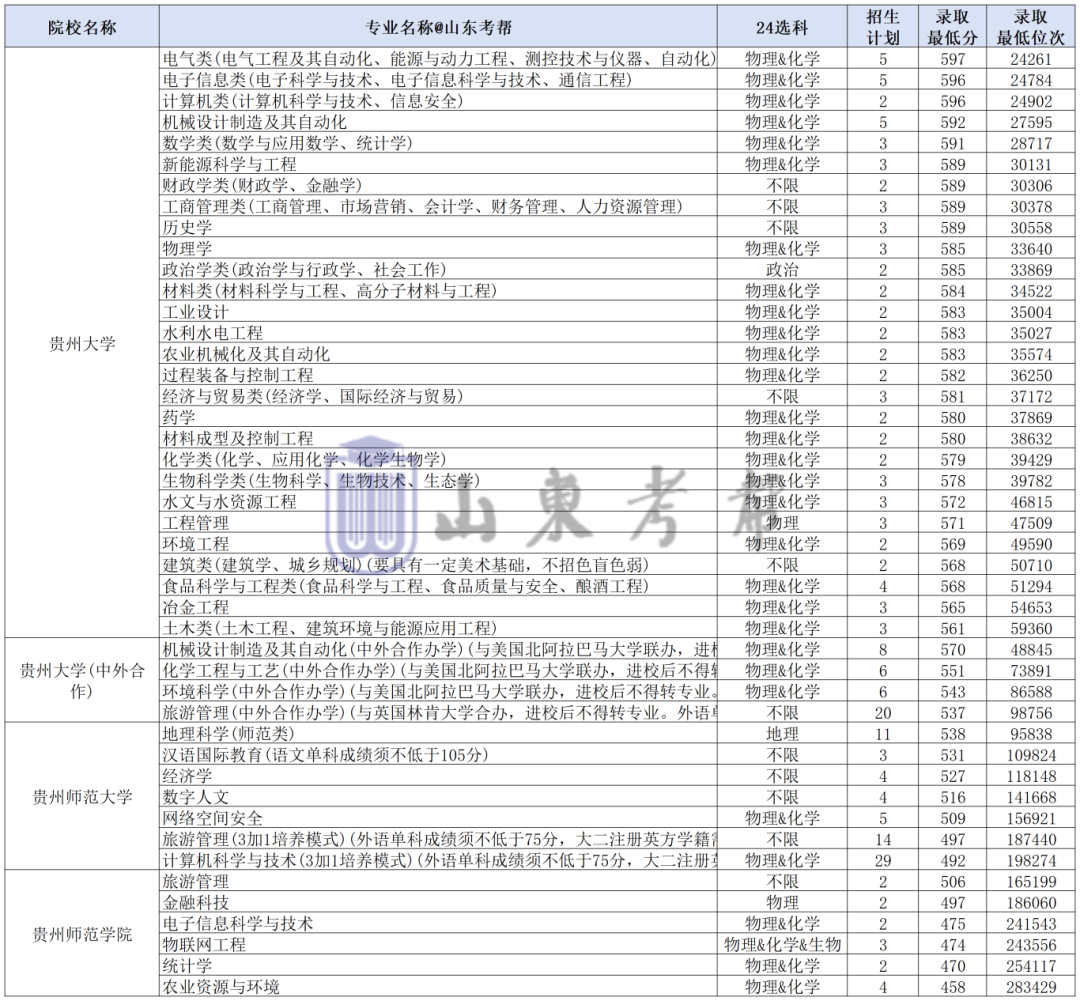Click the 政治 subject requirement cell

(782, 270)
